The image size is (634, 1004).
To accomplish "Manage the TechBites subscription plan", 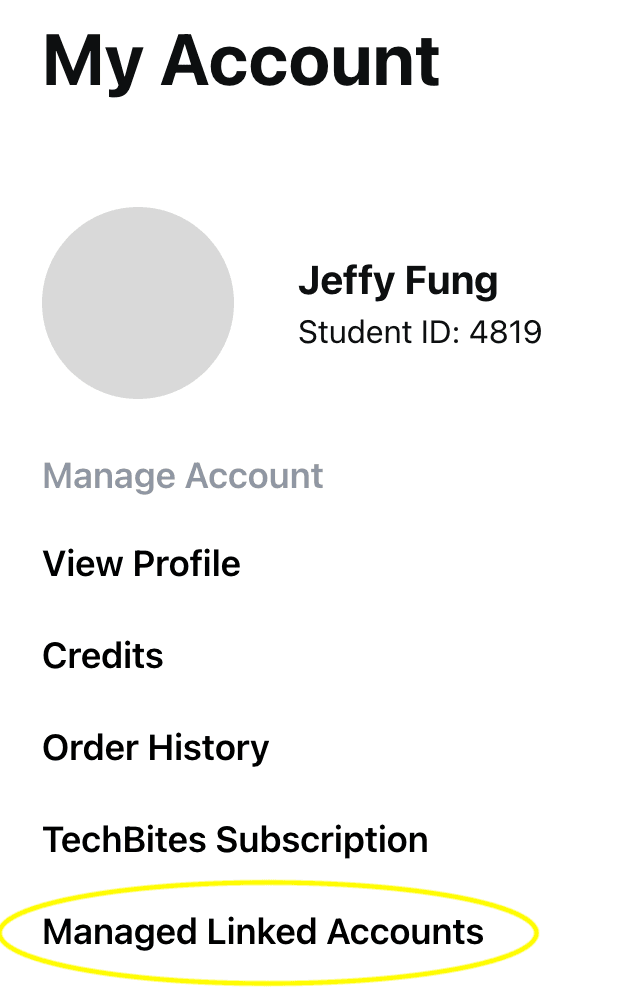I will point(235,840).
